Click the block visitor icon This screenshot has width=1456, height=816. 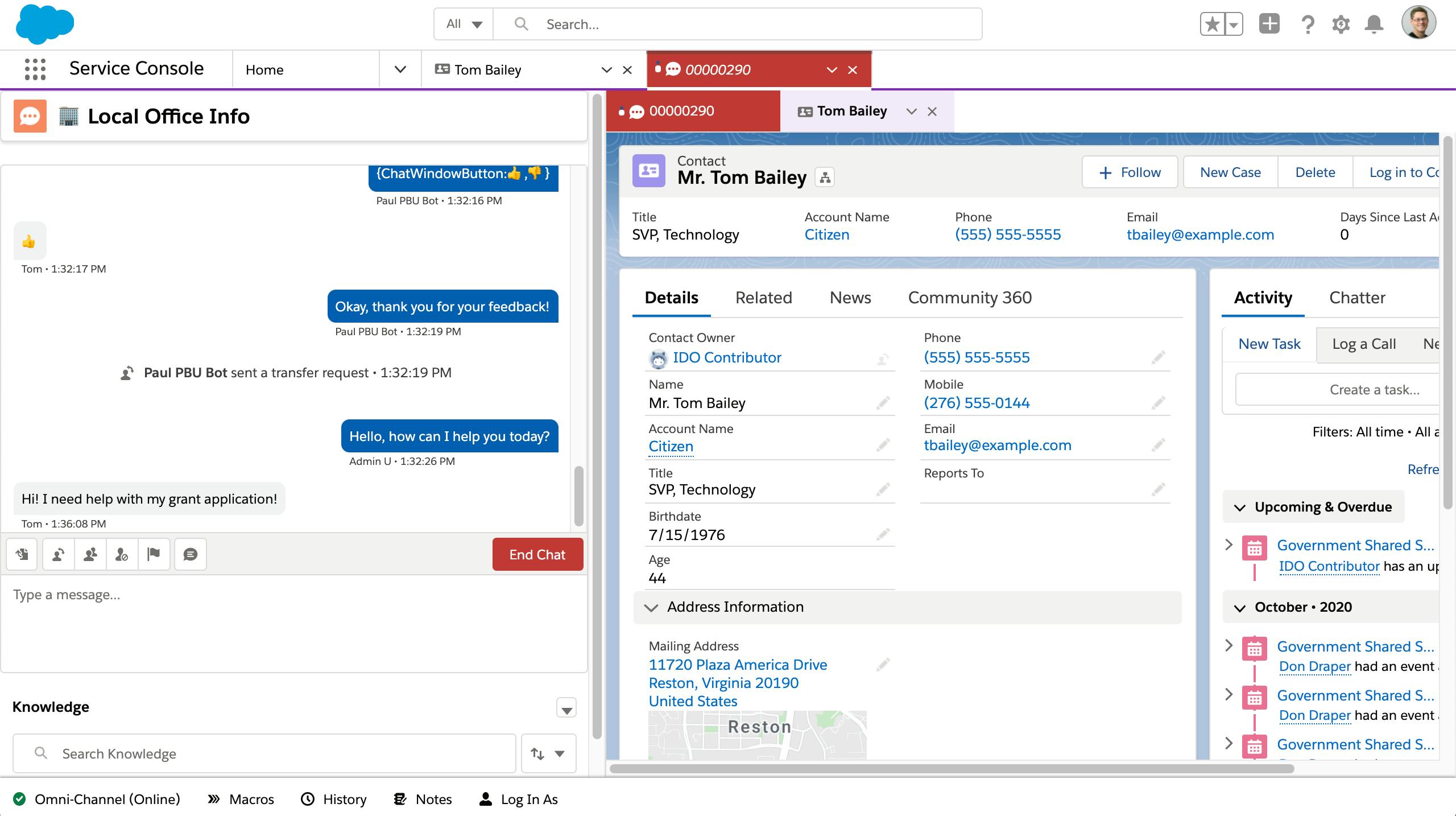click(x=122, y=554)
